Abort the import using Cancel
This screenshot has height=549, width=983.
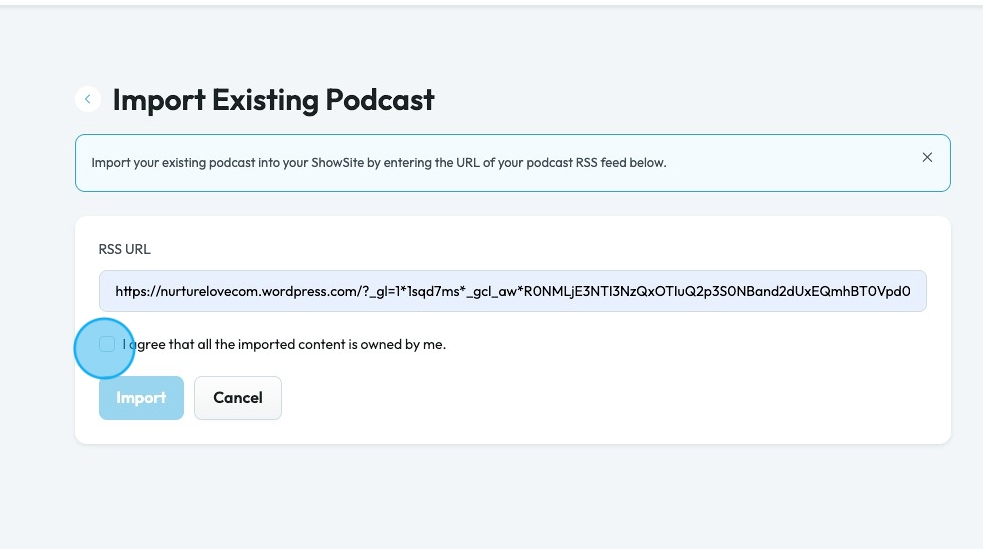[x=238, y=398]
